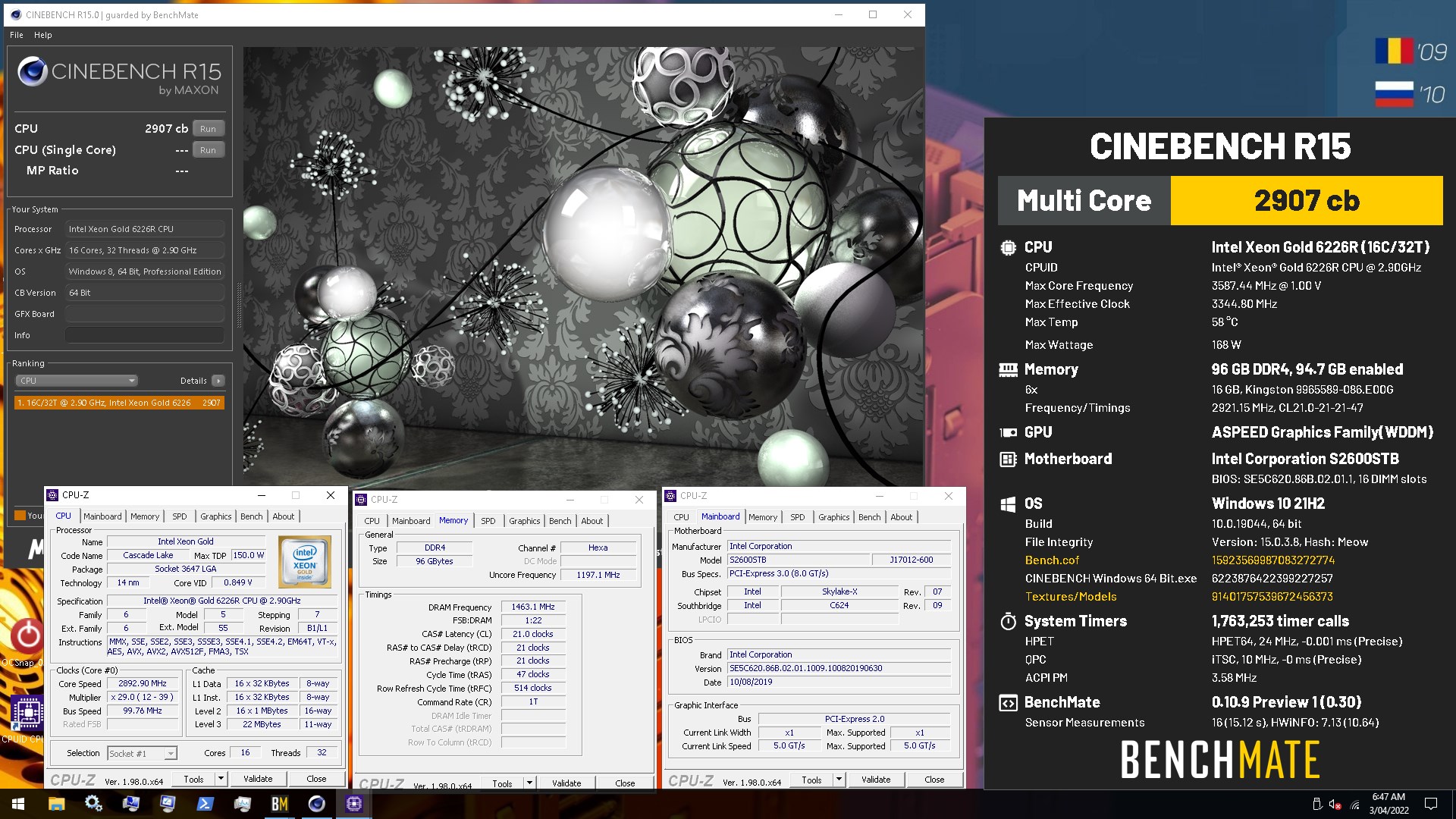The width and height of the screenshot is (1456, 819).
Task: Open the Windows Start menu
Action: (18, 804)
